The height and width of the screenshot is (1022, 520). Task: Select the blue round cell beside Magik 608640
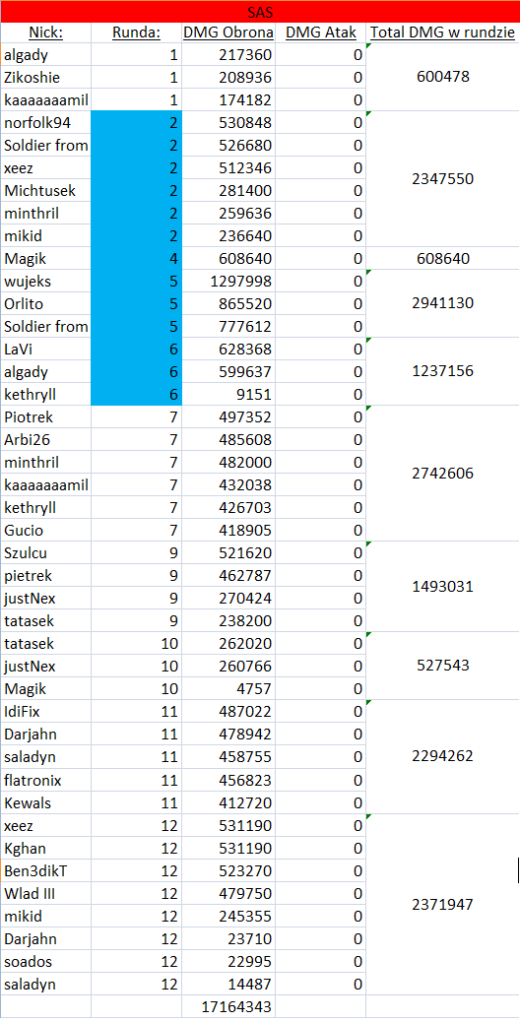click(x=136, y=258)
